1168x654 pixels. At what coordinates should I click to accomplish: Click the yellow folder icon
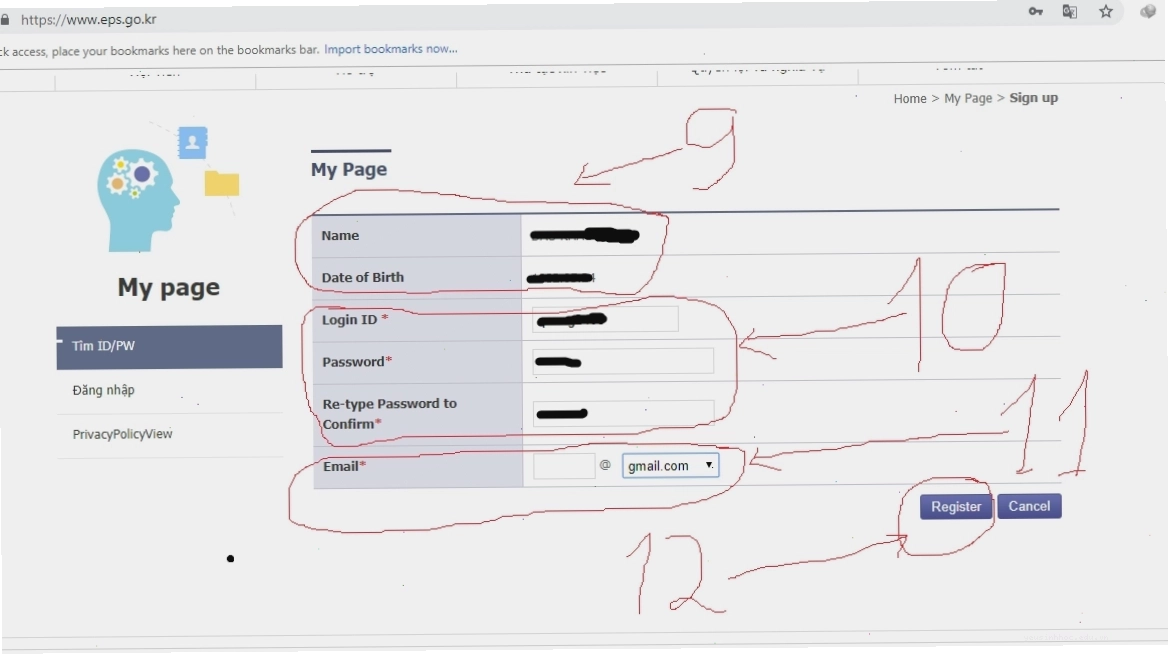pos(222,183)
